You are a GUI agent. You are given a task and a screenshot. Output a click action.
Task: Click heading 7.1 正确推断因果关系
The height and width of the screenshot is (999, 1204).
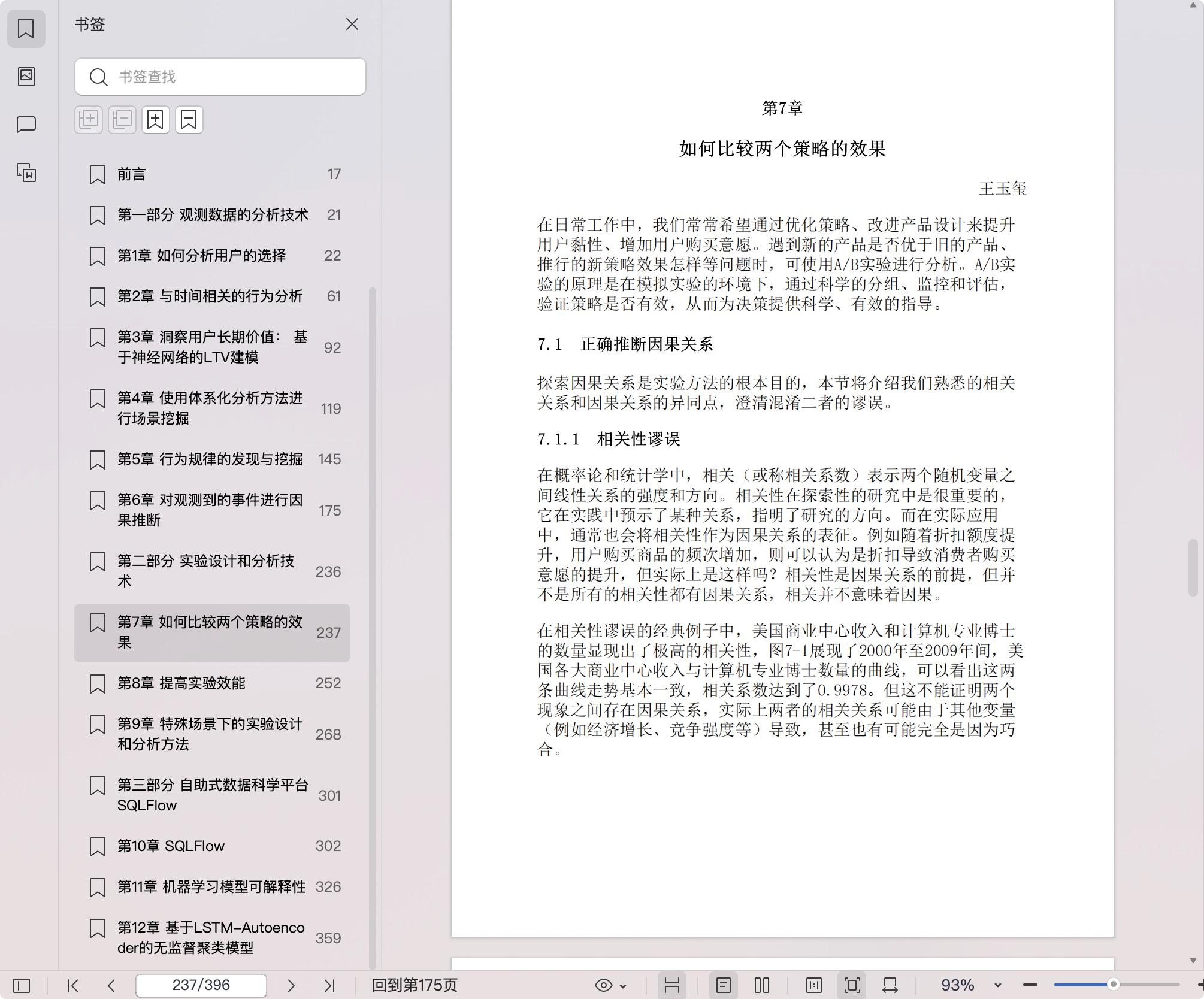(x=625, y=344)
